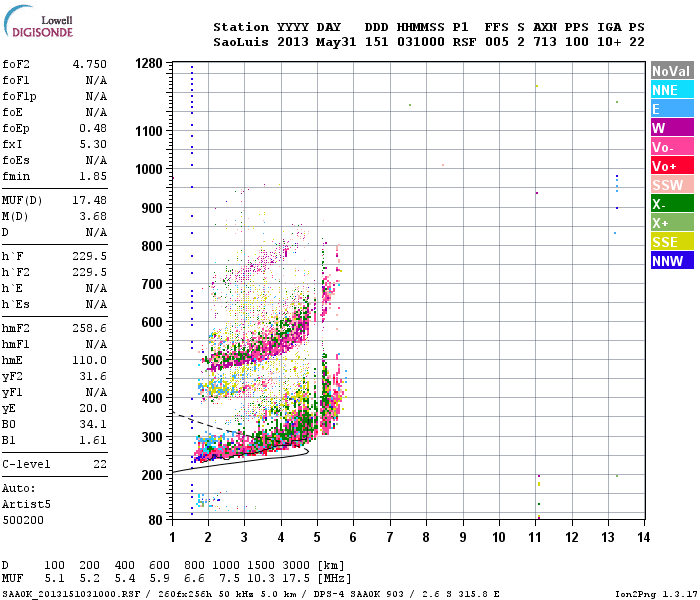Image resolution: width=700 pixels, height=600 pixels.
Task: Select the W purple legend swatch
Action: coord(672,128)
